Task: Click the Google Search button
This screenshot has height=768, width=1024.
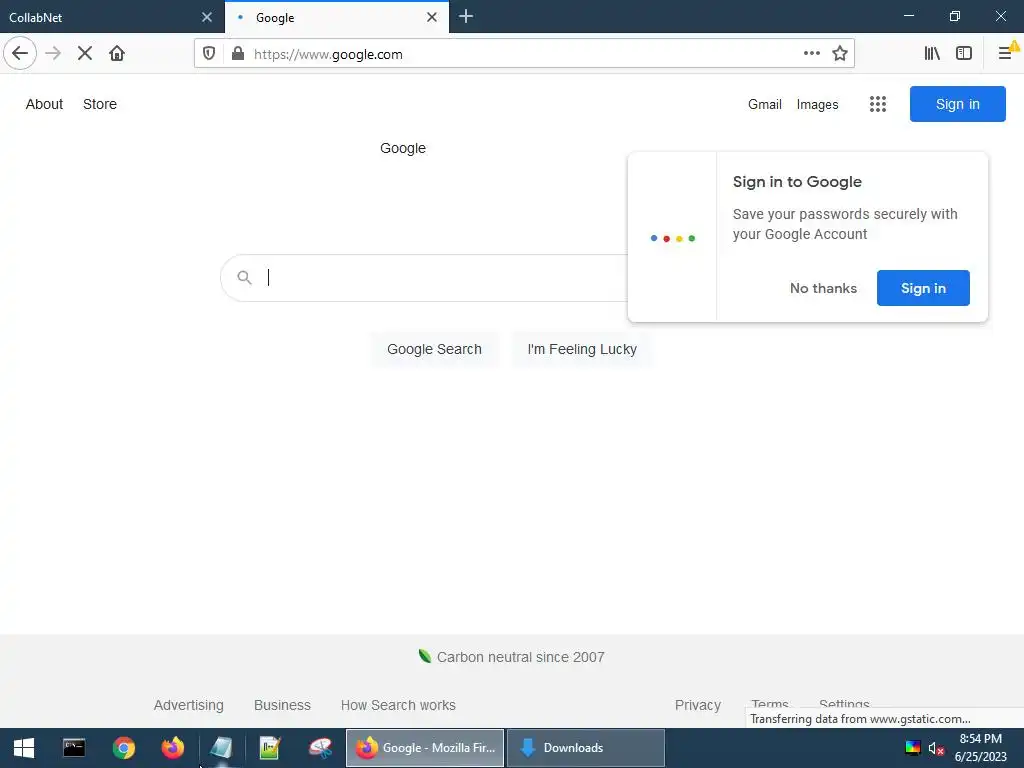Action: (x=434, y=349)
